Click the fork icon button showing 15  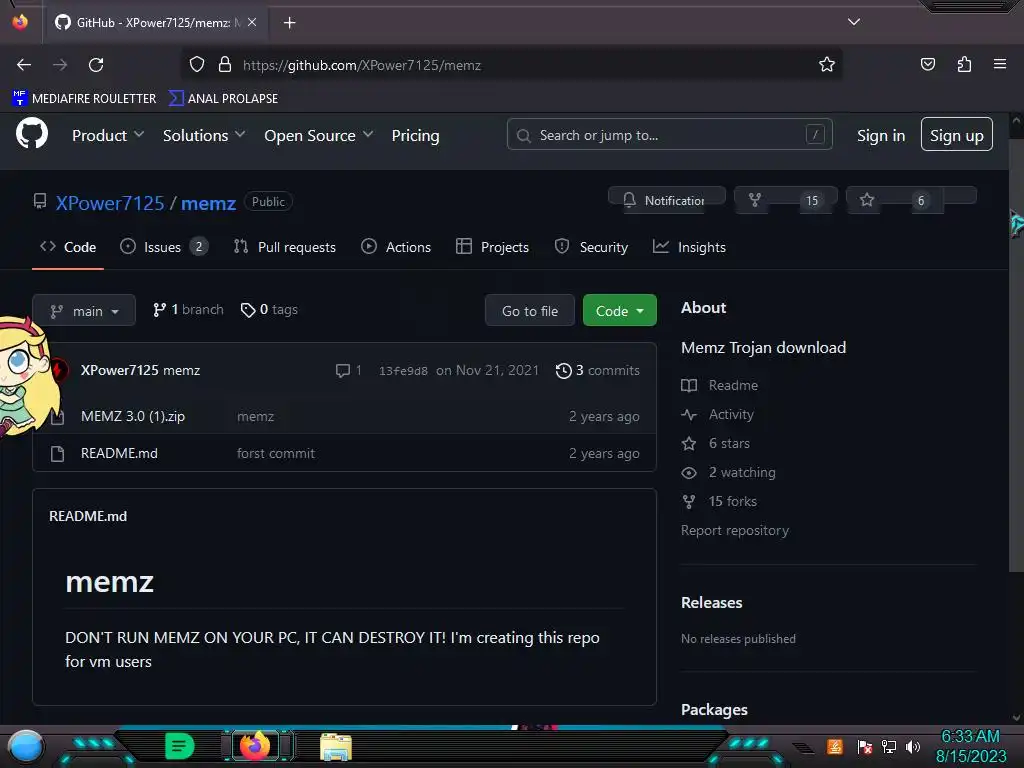(x=786, y=200)
